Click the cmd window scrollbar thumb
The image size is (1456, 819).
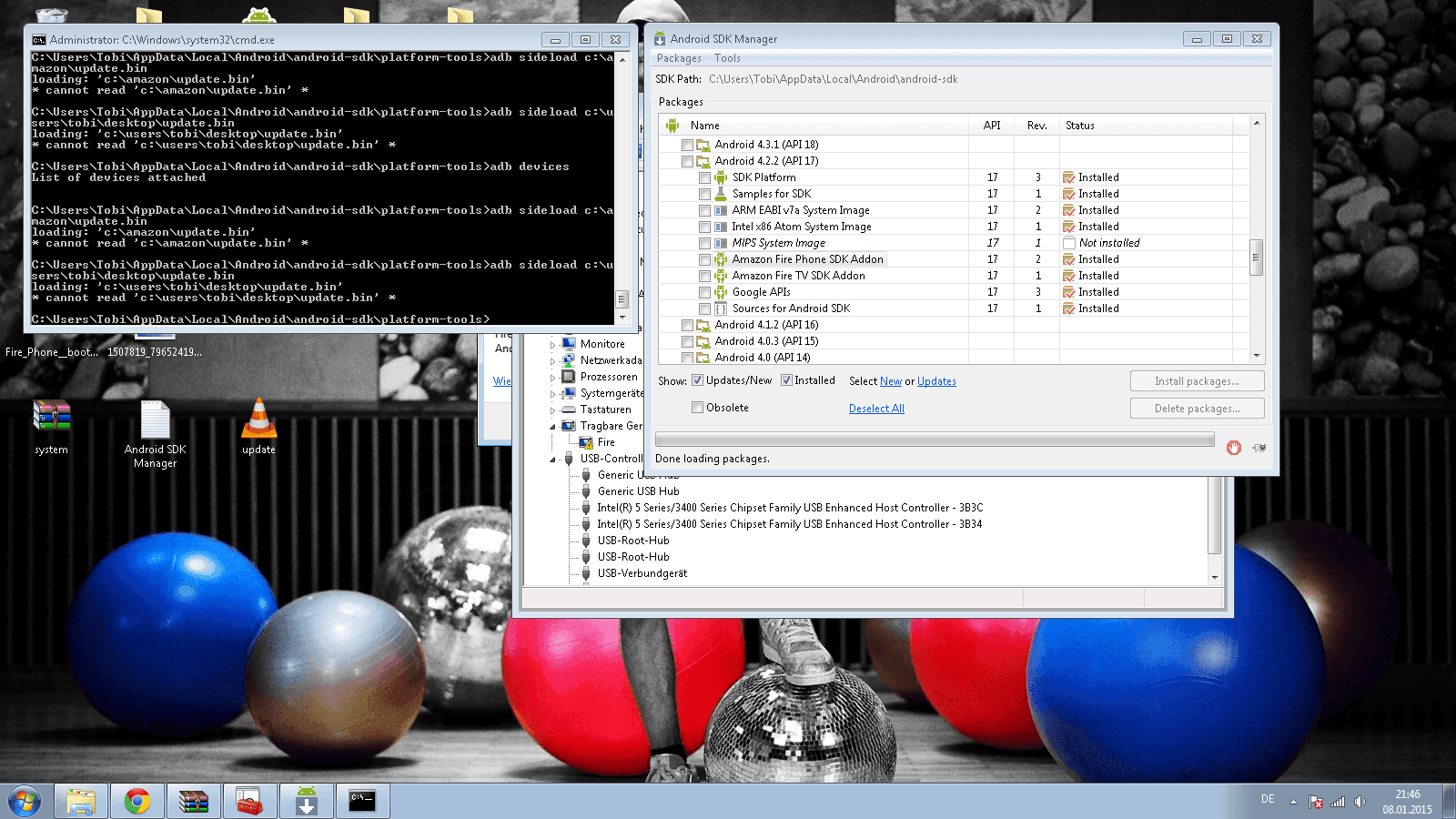pos(622,299)
